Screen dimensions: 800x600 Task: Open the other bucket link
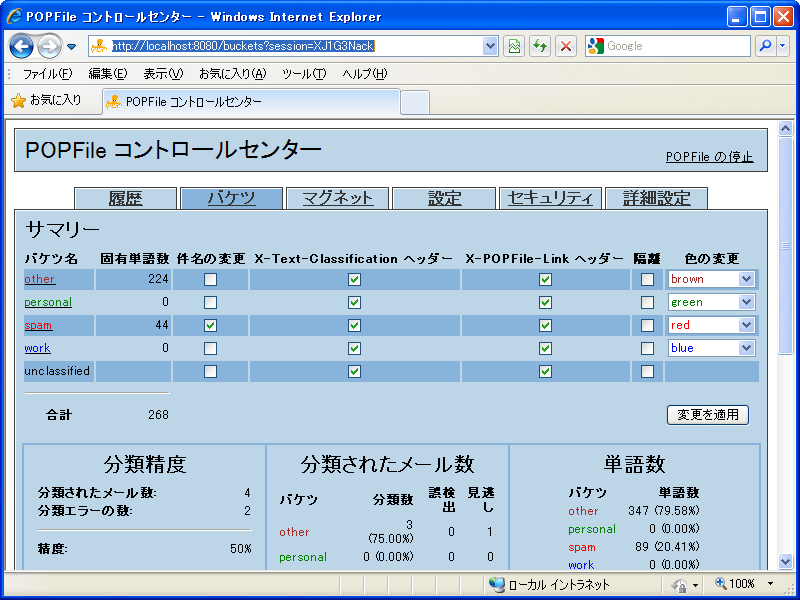coord(40,279)
